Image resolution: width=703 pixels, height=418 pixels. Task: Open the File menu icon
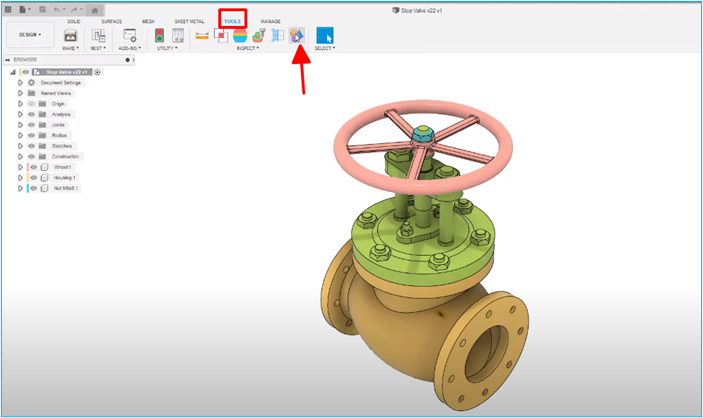(22, 9)
